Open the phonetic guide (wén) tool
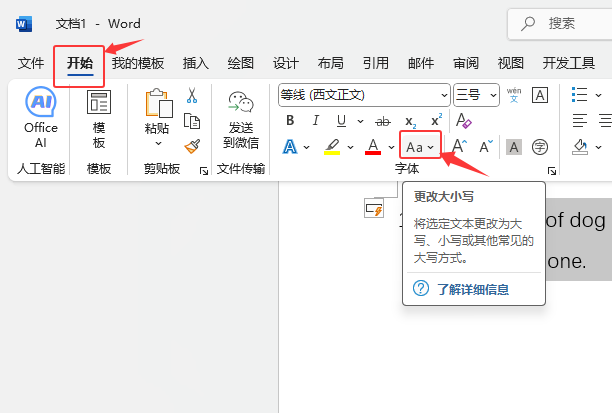The height and width of the screenshot is (413, 612). pyautogui.click(x=514, y=95)
